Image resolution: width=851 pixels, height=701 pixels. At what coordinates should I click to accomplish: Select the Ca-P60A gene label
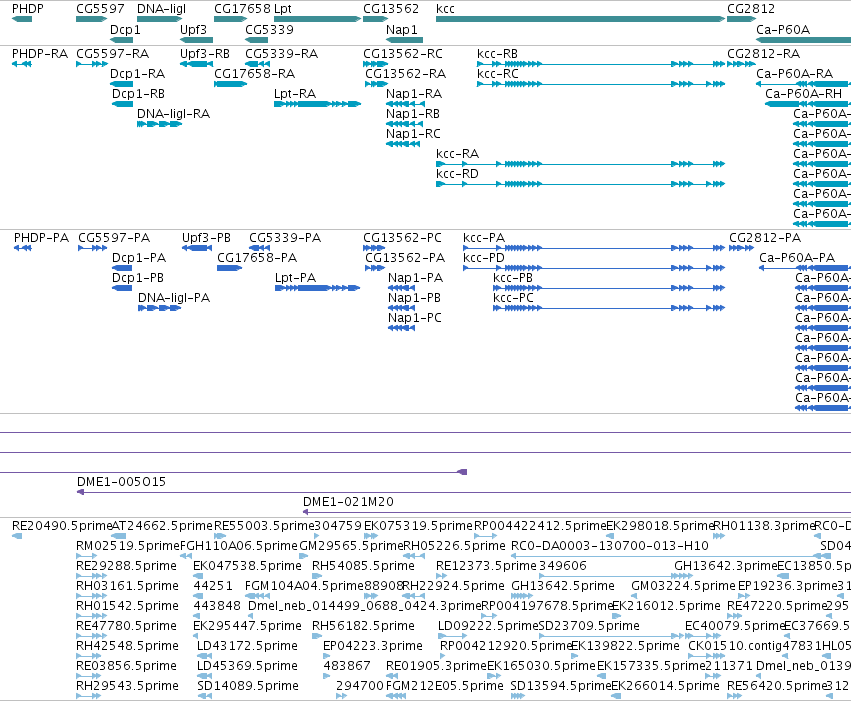click(x=783, y=29)
